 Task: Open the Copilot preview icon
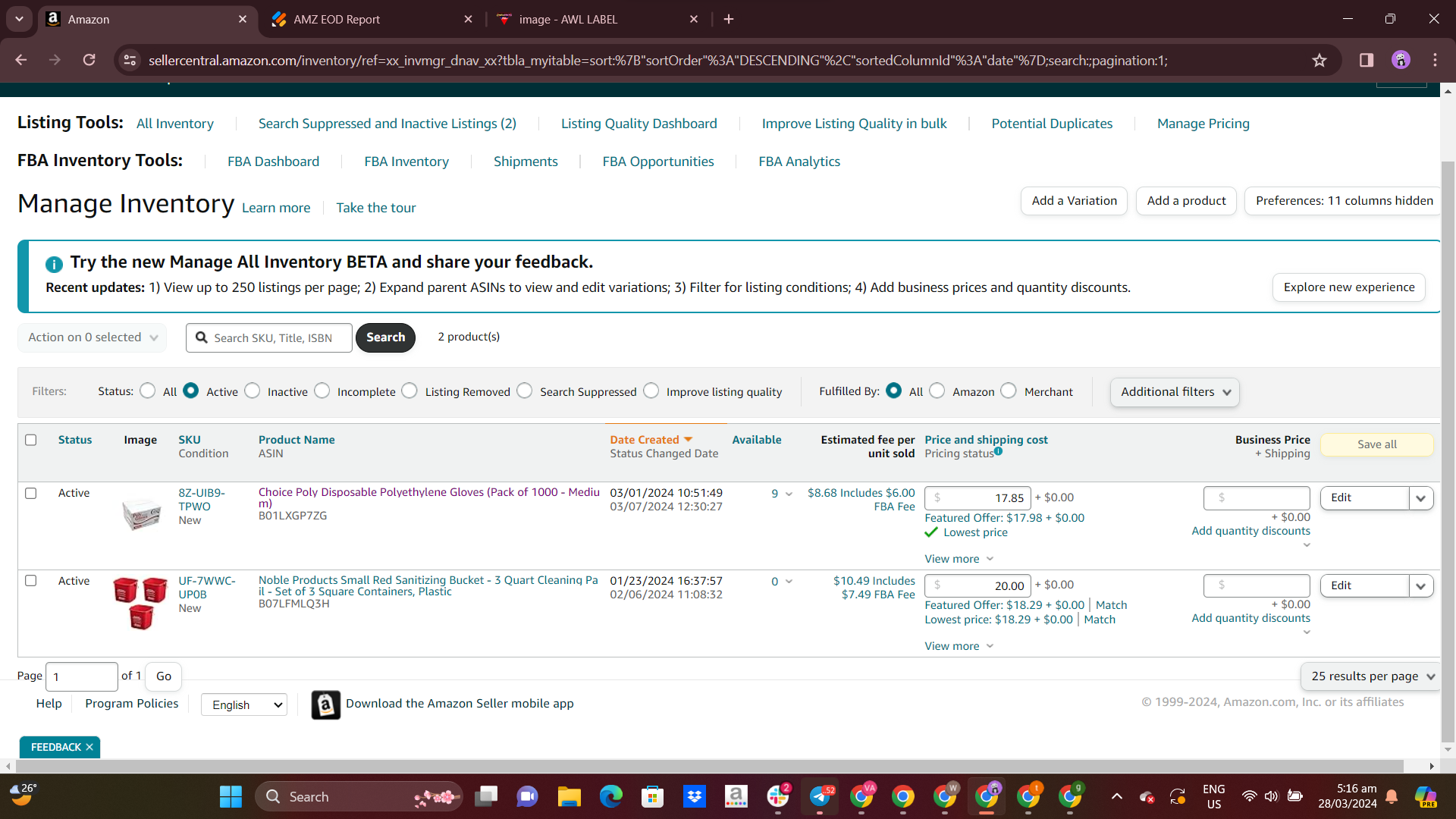pyautogui.click(x=1425, y=797)
